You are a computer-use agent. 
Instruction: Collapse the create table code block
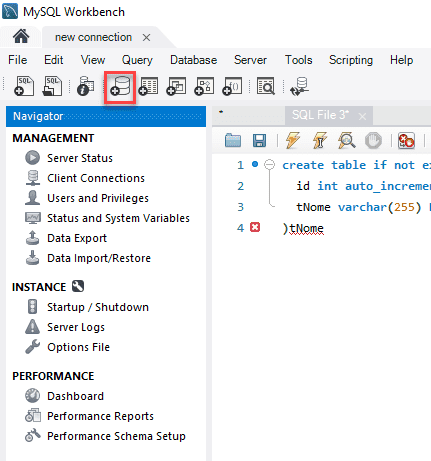[x=269, y=165]
